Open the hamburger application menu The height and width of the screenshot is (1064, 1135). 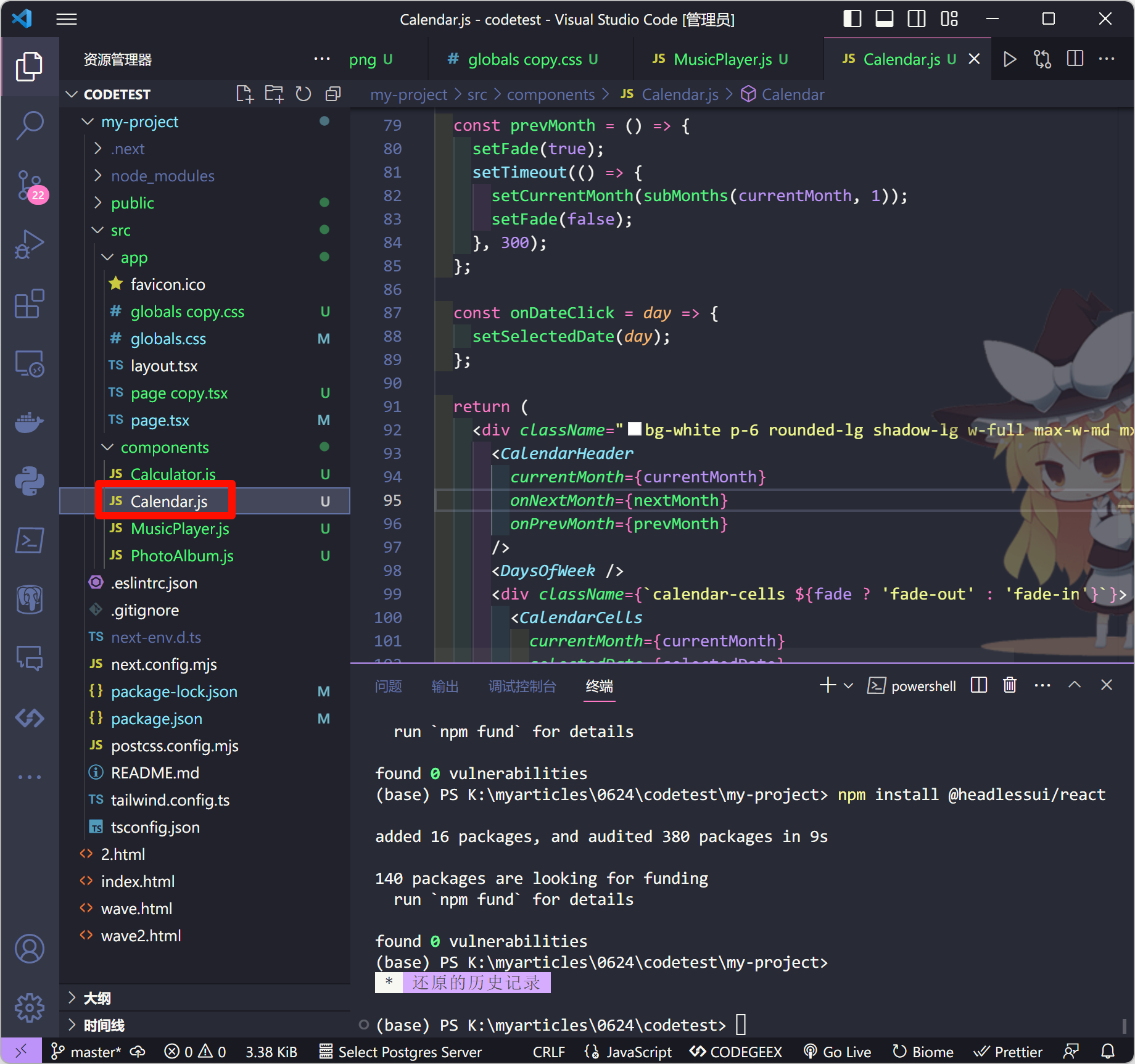click(x=67, y=20)
